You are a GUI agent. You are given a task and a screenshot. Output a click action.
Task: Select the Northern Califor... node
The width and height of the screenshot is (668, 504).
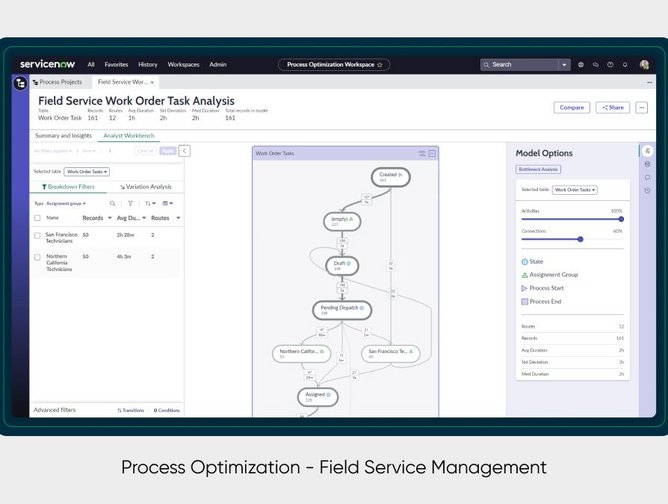(x=302, y=354)
